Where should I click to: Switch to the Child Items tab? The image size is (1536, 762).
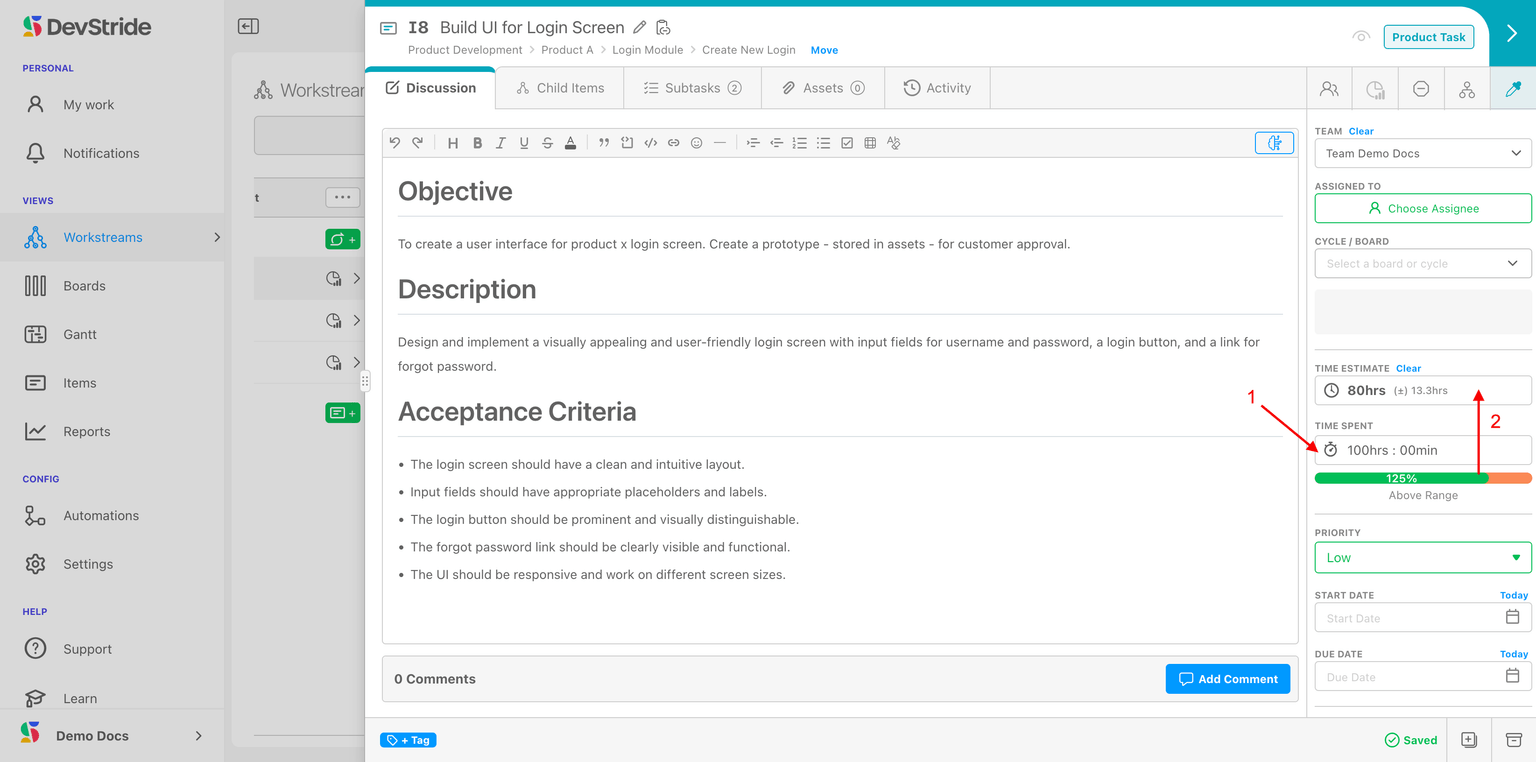[560, 88]
